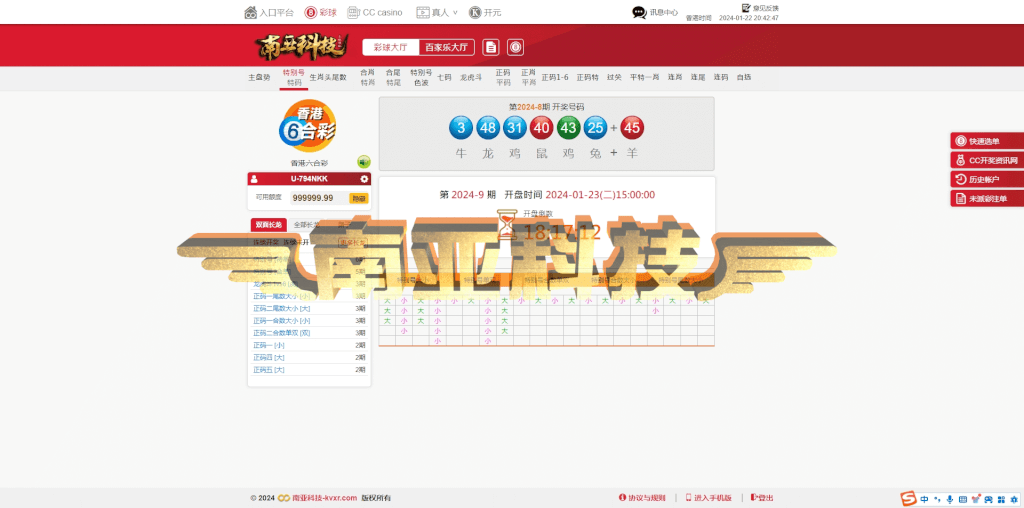Open the 未派彩注单 side button

click(987, 198)
